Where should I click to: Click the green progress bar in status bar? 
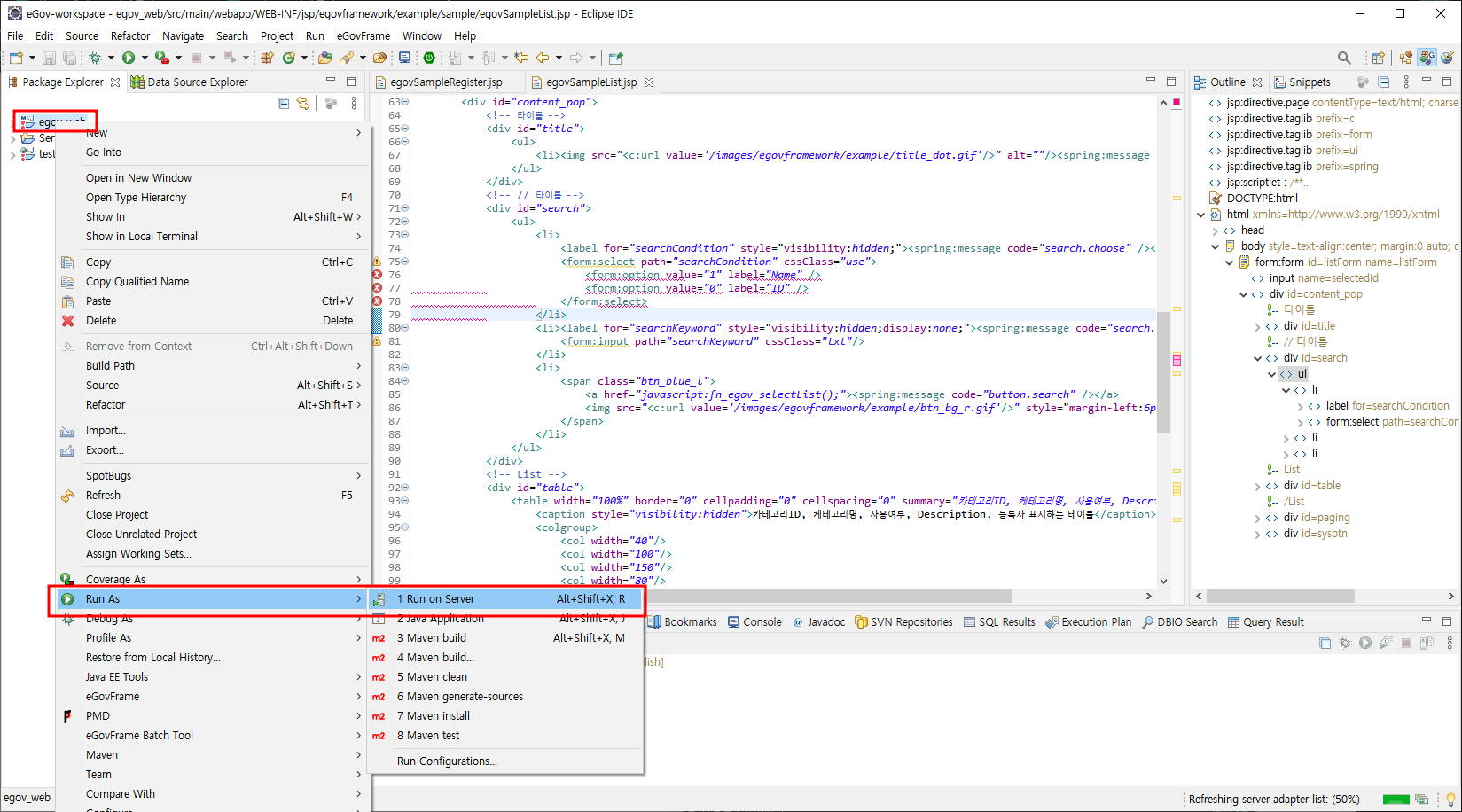[x=1396, y=800]
